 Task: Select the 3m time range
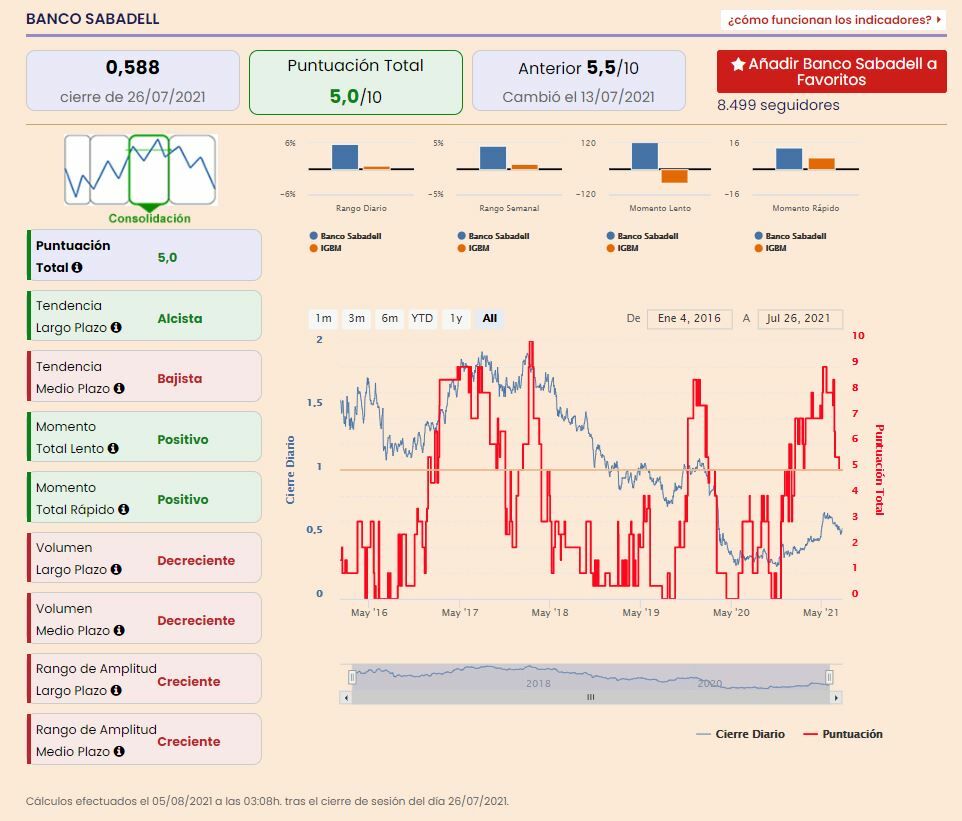tap(356, 318)
